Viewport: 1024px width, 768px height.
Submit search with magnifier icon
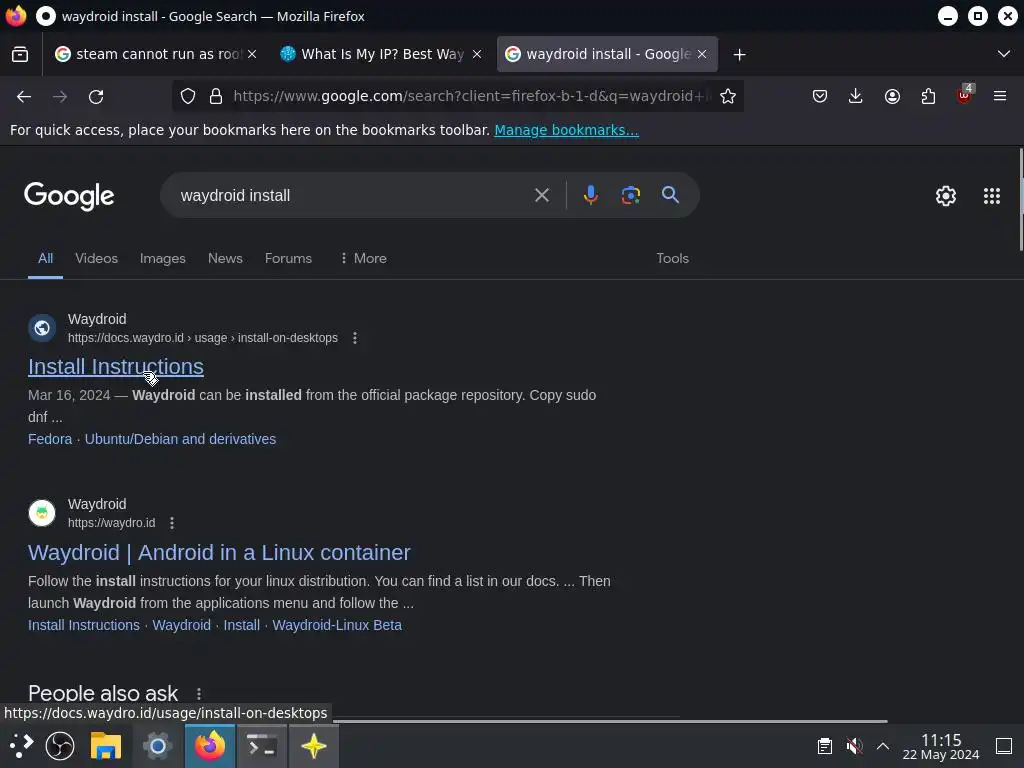(x=670, y=195)
